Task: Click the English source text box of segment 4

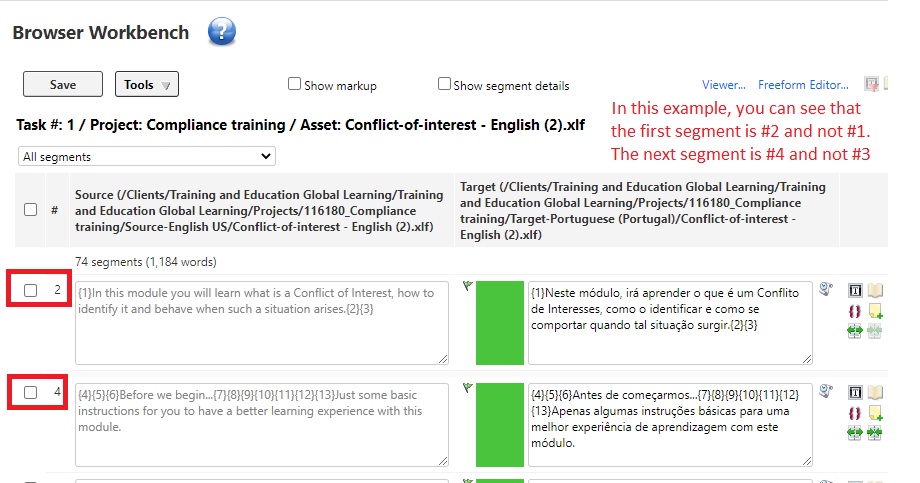Action: [262, 425]
